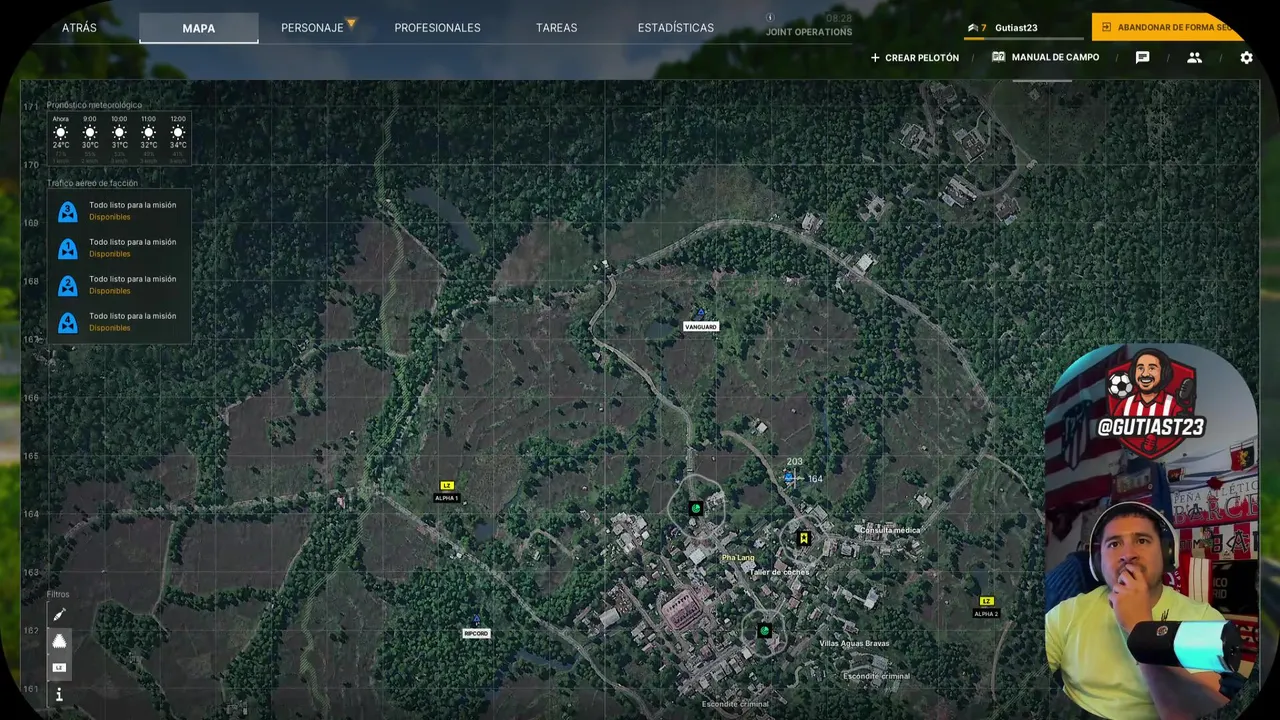The image size is (1280, 720).
Task: Click the Escondite criminal label below Villas Aguas Bravas
Action: 876,676
